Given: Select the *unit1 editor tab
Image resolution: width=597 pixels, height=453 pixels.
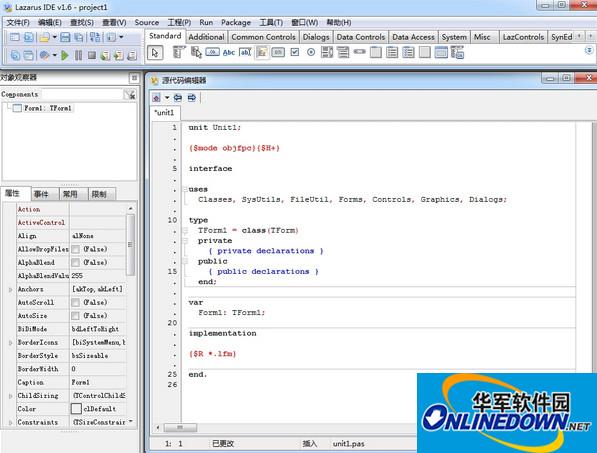Looking at the screenshot, I should click(164, 113).
